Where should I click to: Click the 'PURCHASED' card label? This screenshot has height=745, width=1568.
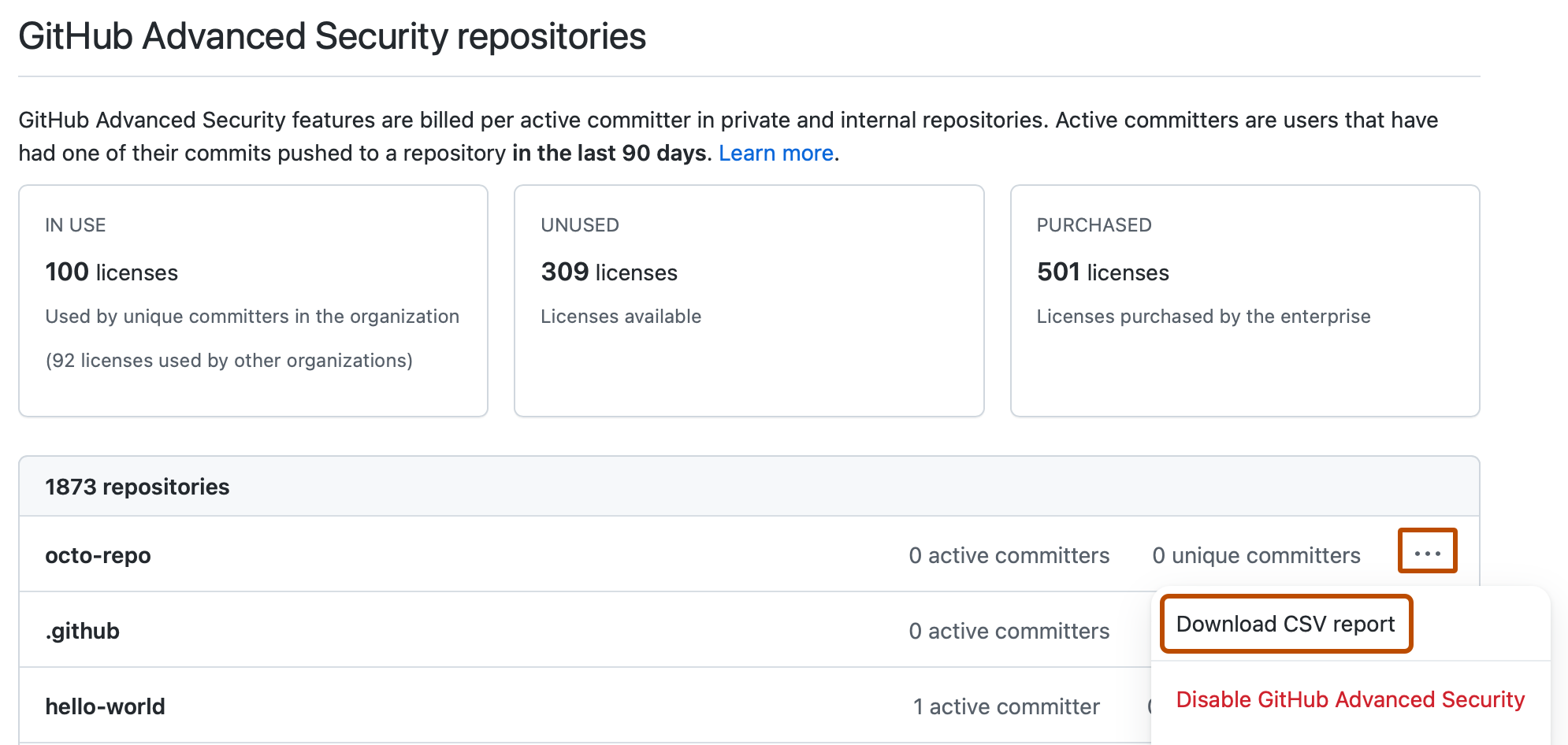[x=1094, y=225]
